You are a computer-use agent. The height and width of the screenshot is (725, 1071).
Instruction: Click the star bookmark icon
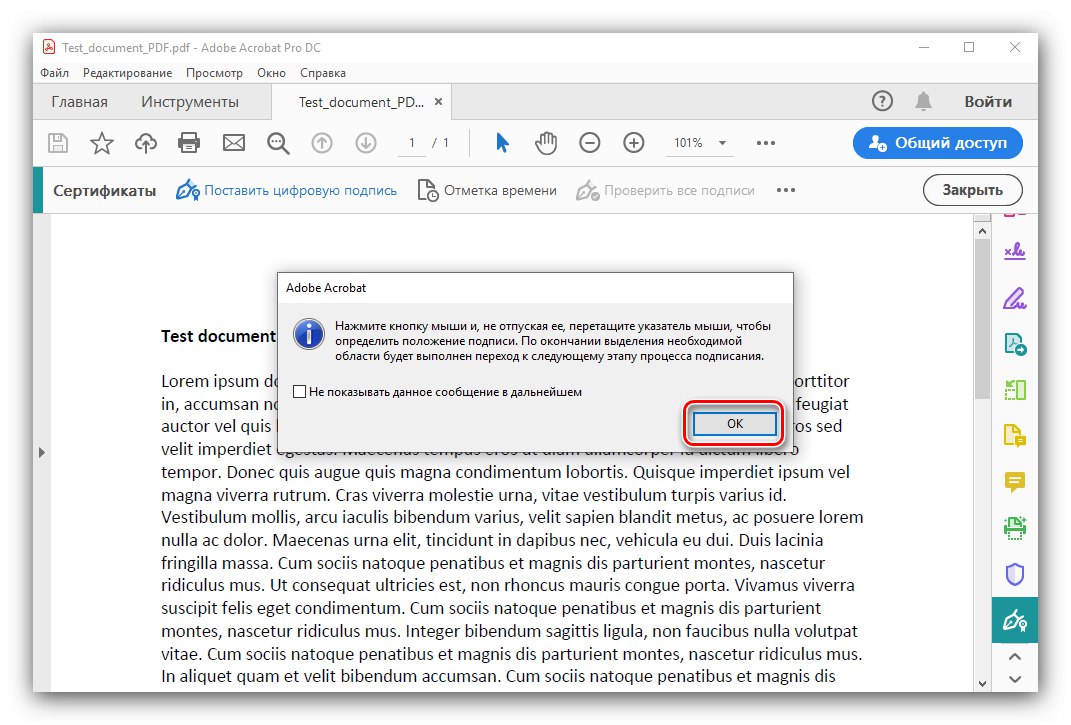point(102,143)
